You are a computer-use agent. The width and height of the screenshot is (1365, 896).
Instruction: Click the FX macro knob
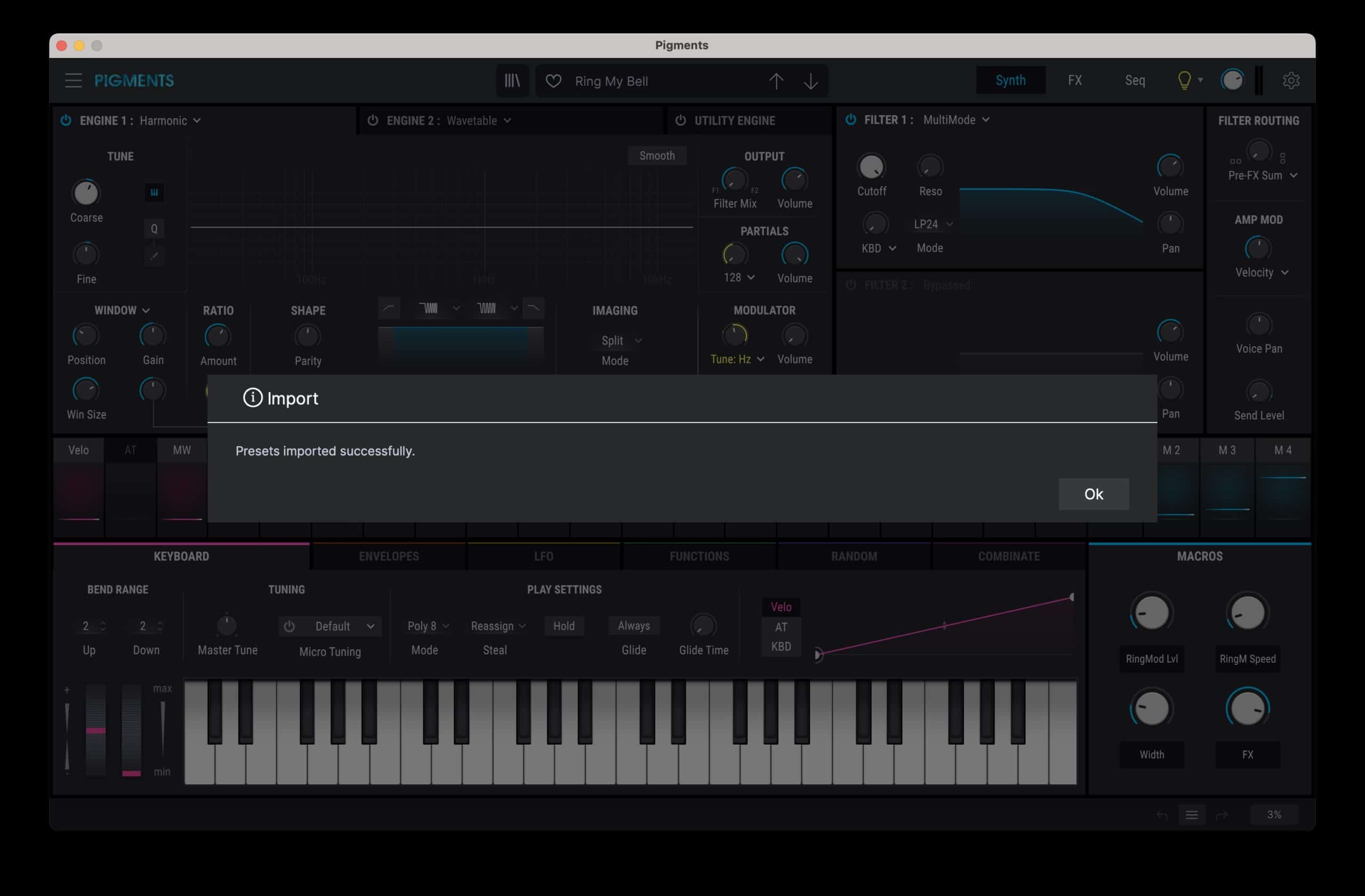tap(1247, 709)
